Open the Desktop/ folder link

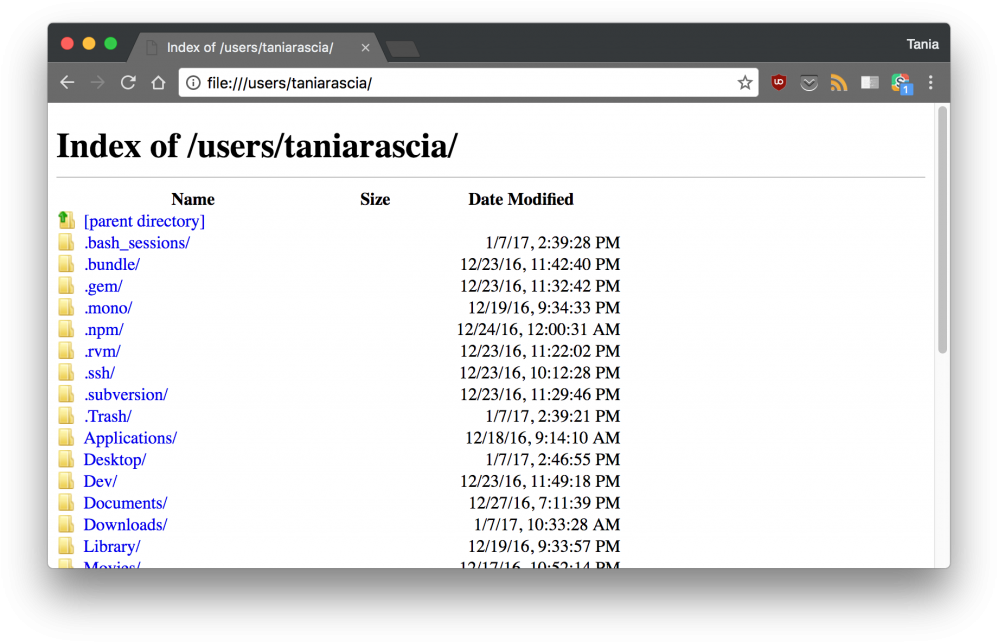click(114, 459)
